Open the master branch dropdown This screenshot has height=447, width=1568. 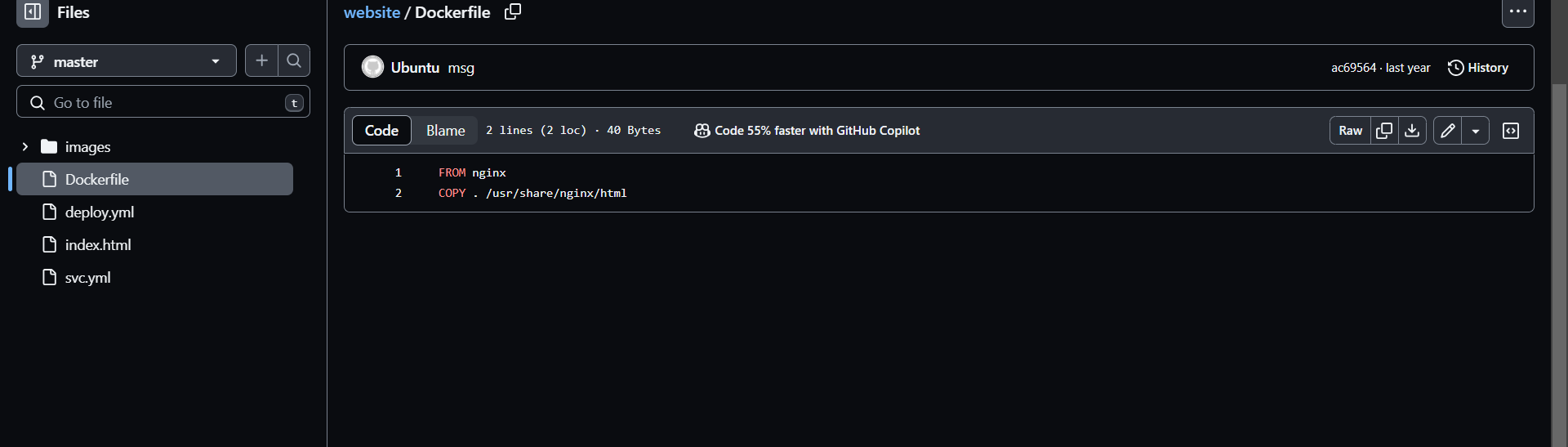pos(127,61)
